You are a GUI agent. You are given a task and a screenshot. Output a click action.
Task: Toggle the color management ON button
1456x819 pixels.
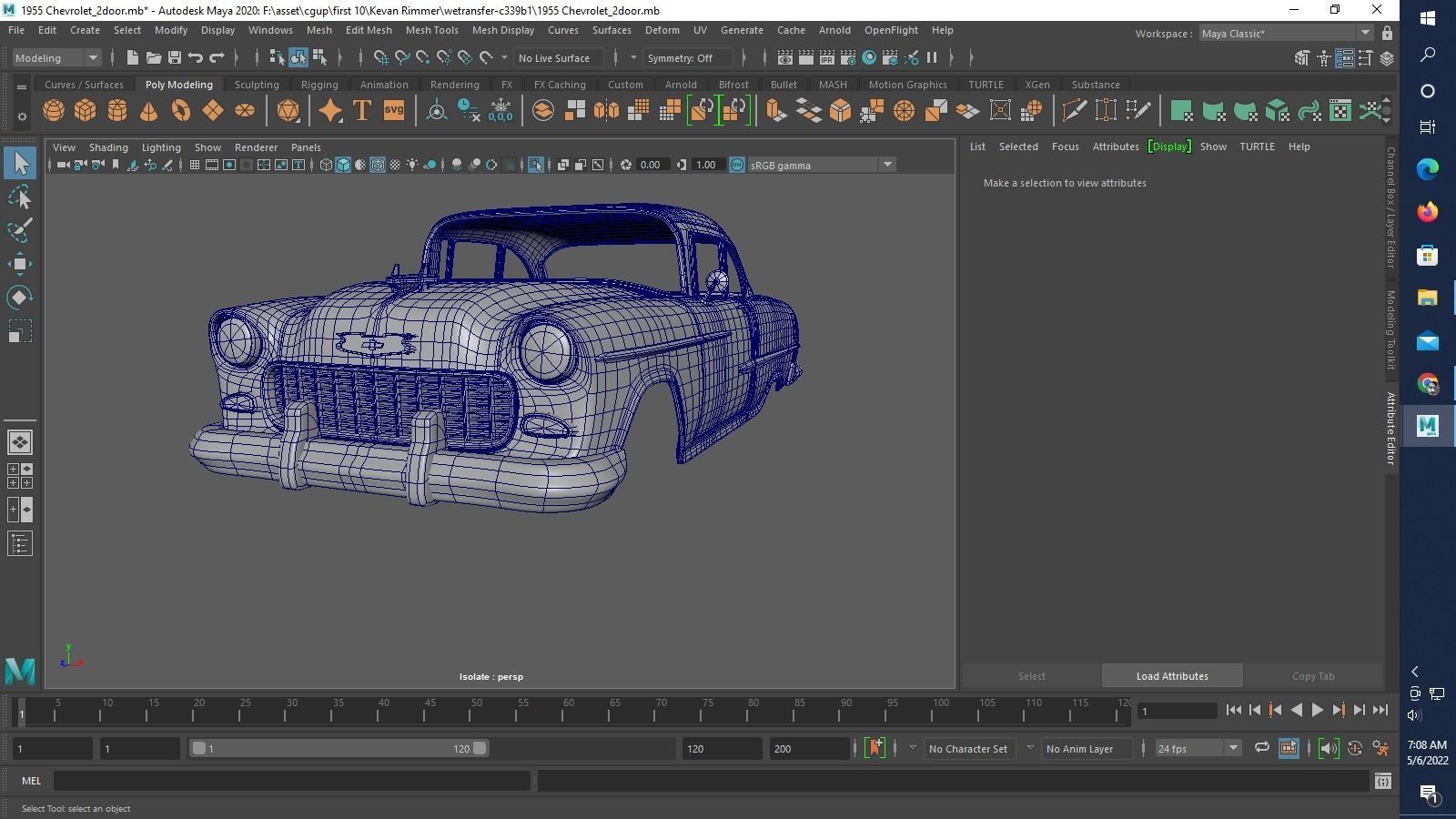click(737, 165)
